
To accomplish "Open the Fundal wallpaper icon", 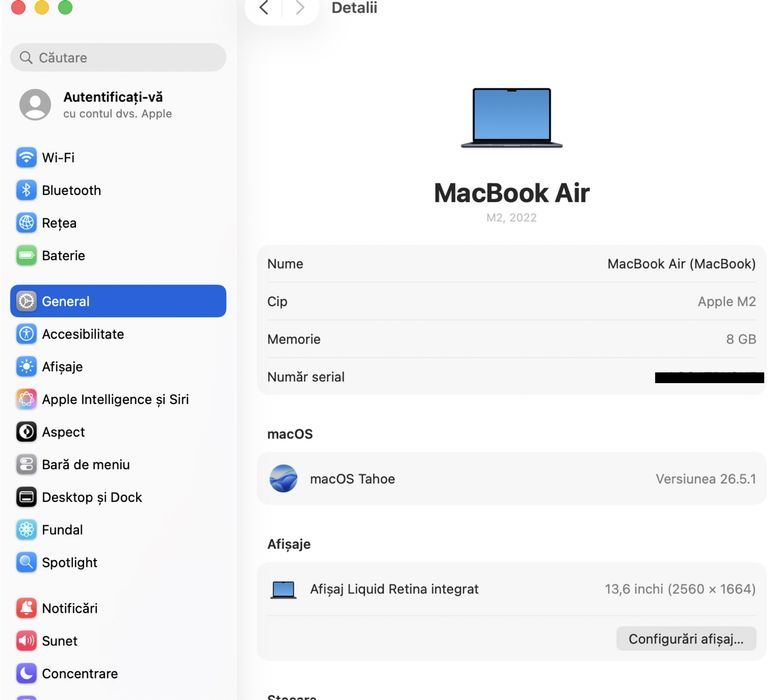I will click(x=26, y=530).
